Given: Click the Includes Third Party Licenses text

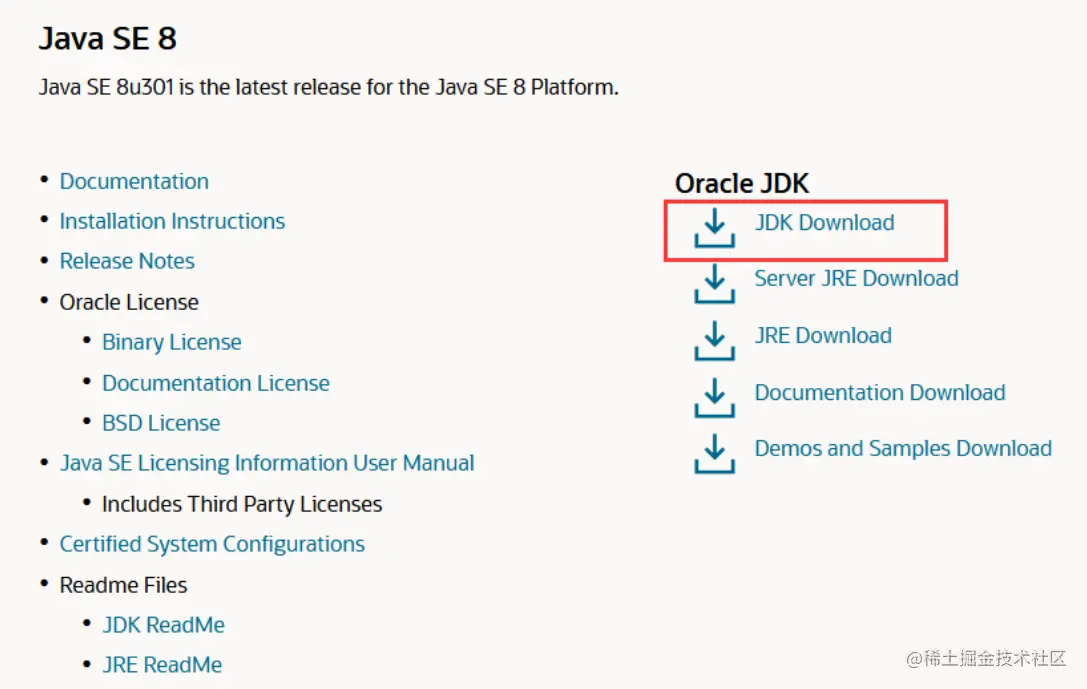Looking at the screenshot, I should [x=242, y=504].
